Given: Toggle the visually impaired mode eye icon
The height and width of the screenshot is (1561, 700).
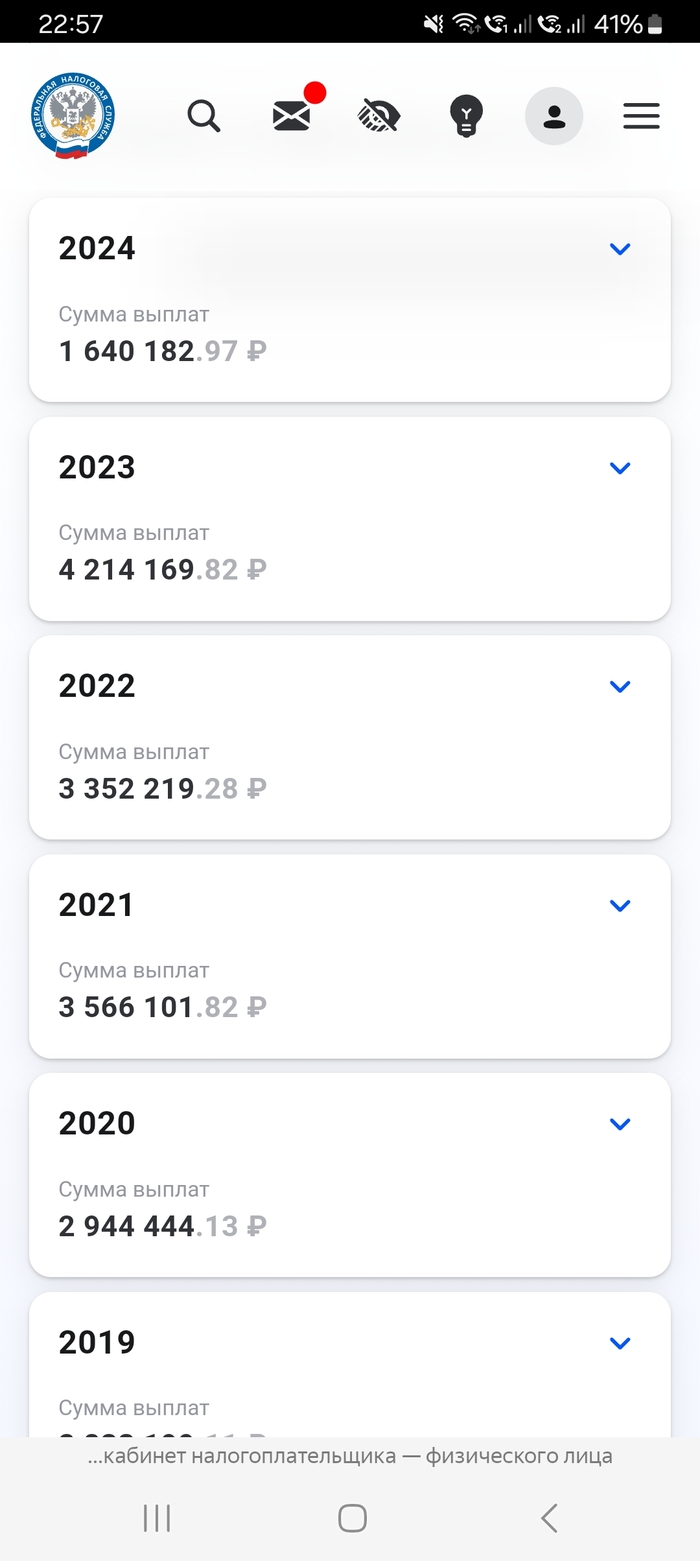Looking at the screenshot, I should click(379, 116).
